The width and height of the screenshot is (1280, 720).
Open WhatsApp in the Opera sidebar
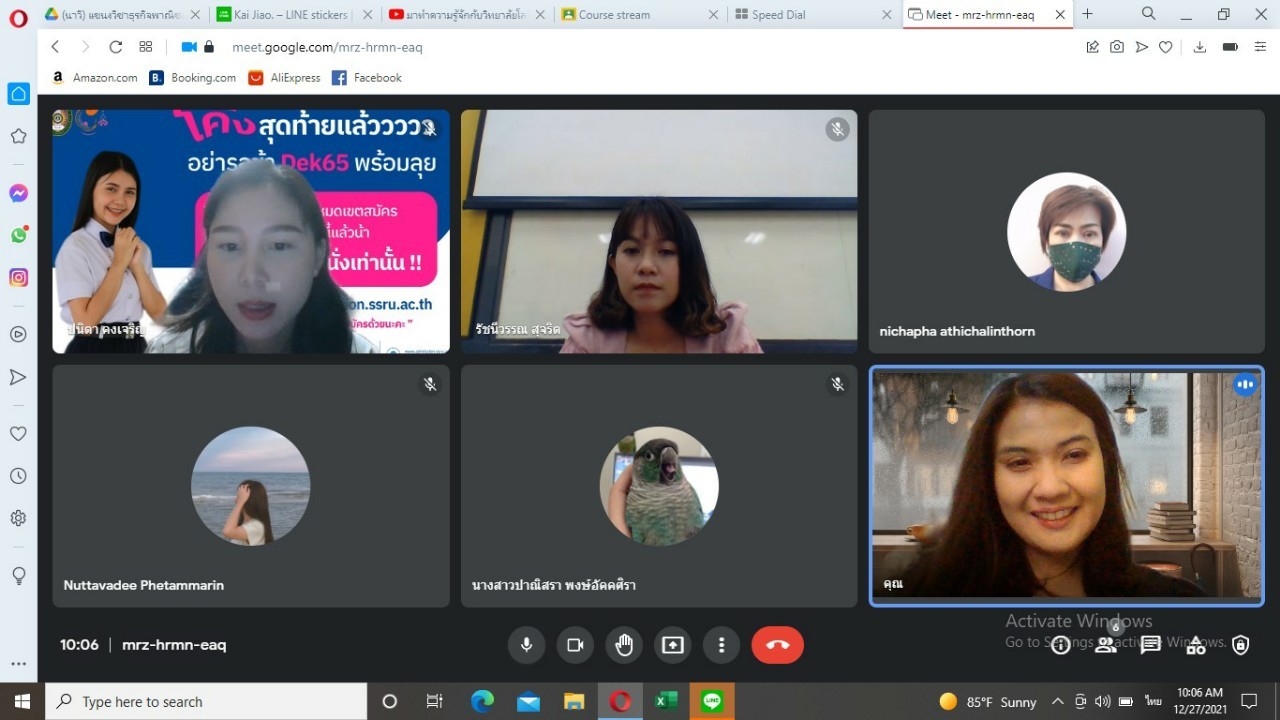tap(18, 235)
